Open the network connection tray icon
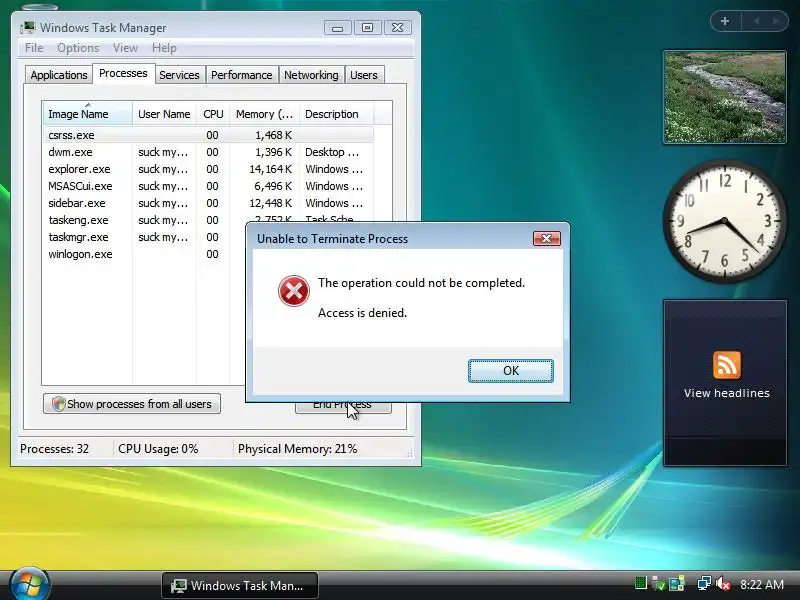Screen dimensions: 800x600 704,583
